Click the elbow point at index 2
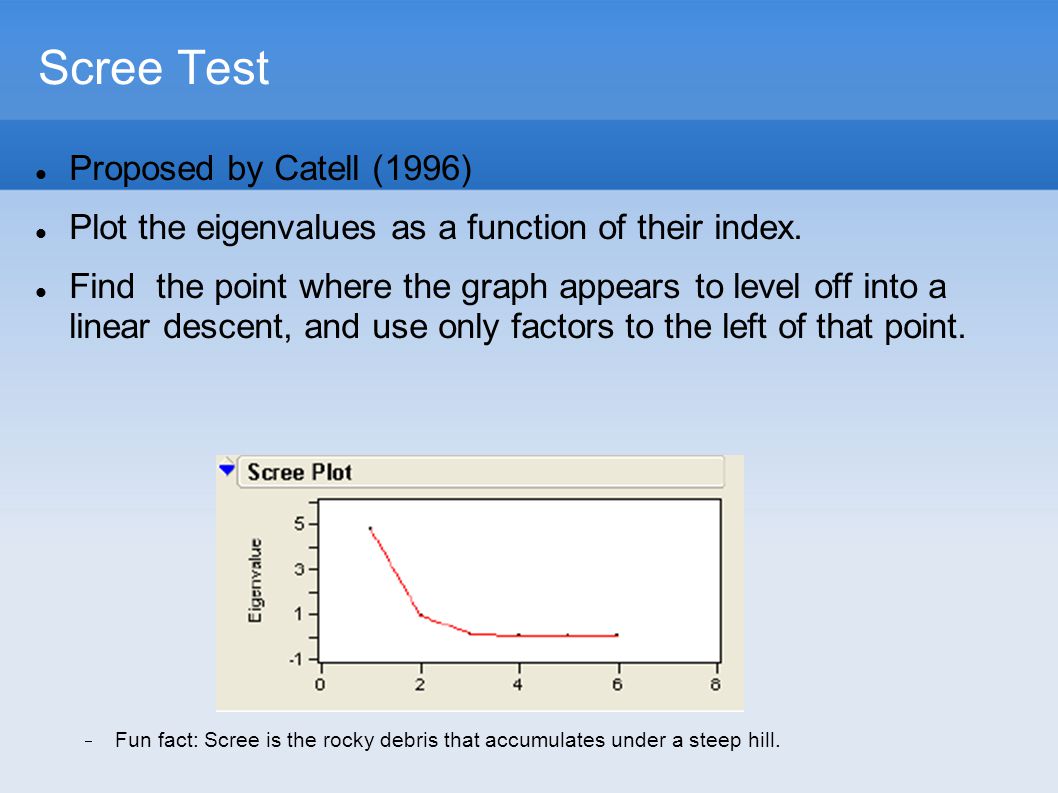1058x793 pixels. tap(421, 615)
